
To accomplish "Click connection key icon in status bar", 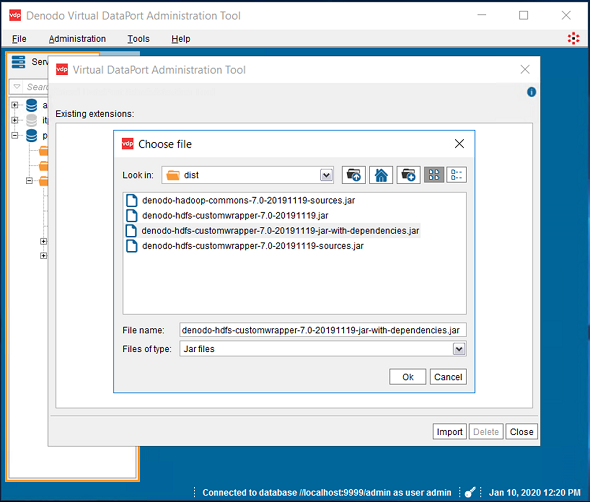I will pyautogui.click(x=470, y=492).
